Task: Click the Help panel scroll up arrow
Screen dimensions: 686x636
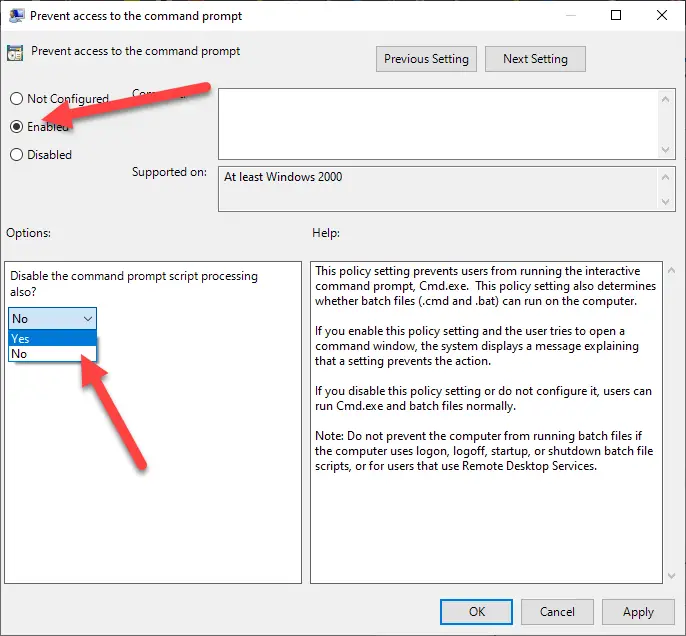Action: tap(672, 271)
